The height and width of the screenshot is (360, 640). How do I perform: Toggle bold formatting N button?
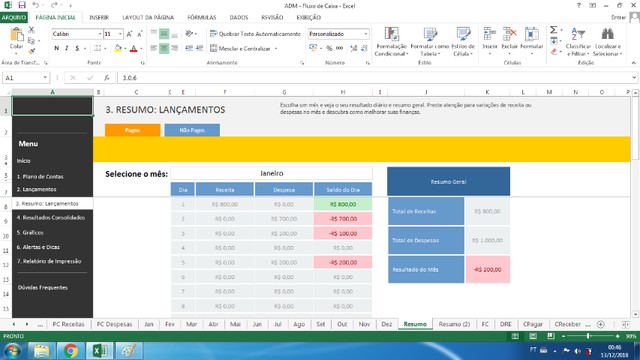57,48
